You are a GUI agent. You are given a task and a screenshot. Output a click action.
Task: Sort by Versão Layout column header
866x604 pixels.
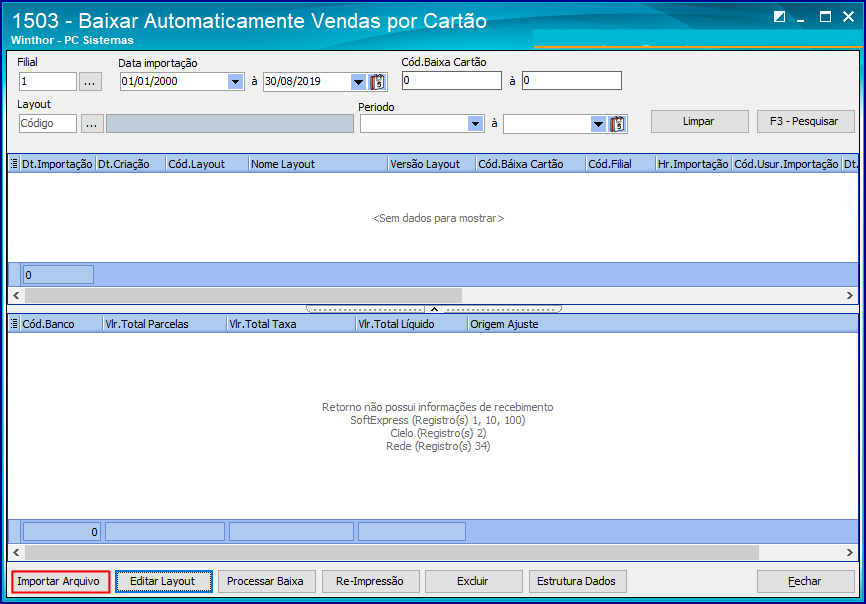[x=432, y=164]
